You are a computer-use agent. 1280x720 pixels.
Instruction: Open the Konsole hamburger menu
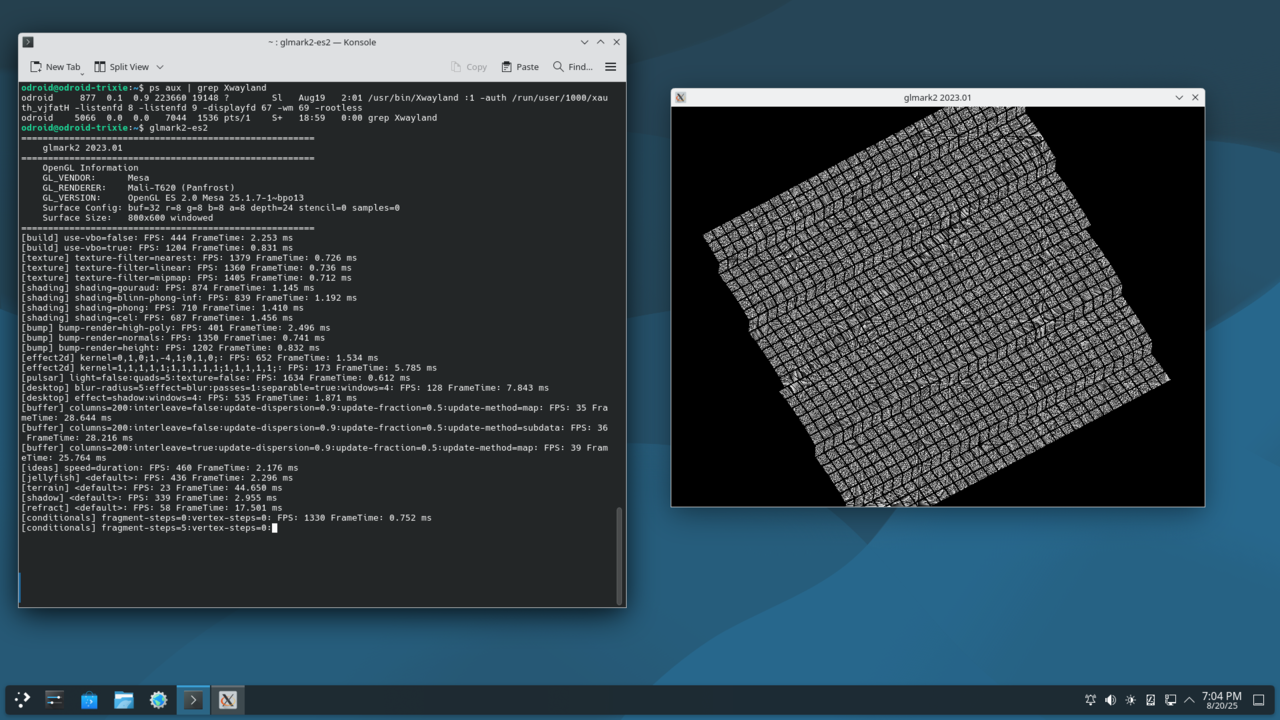coord(610,67)
